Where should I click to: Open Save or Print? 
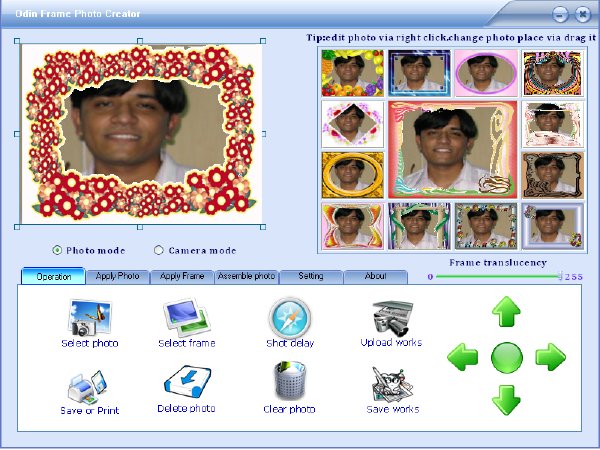(x=90, y=392)
